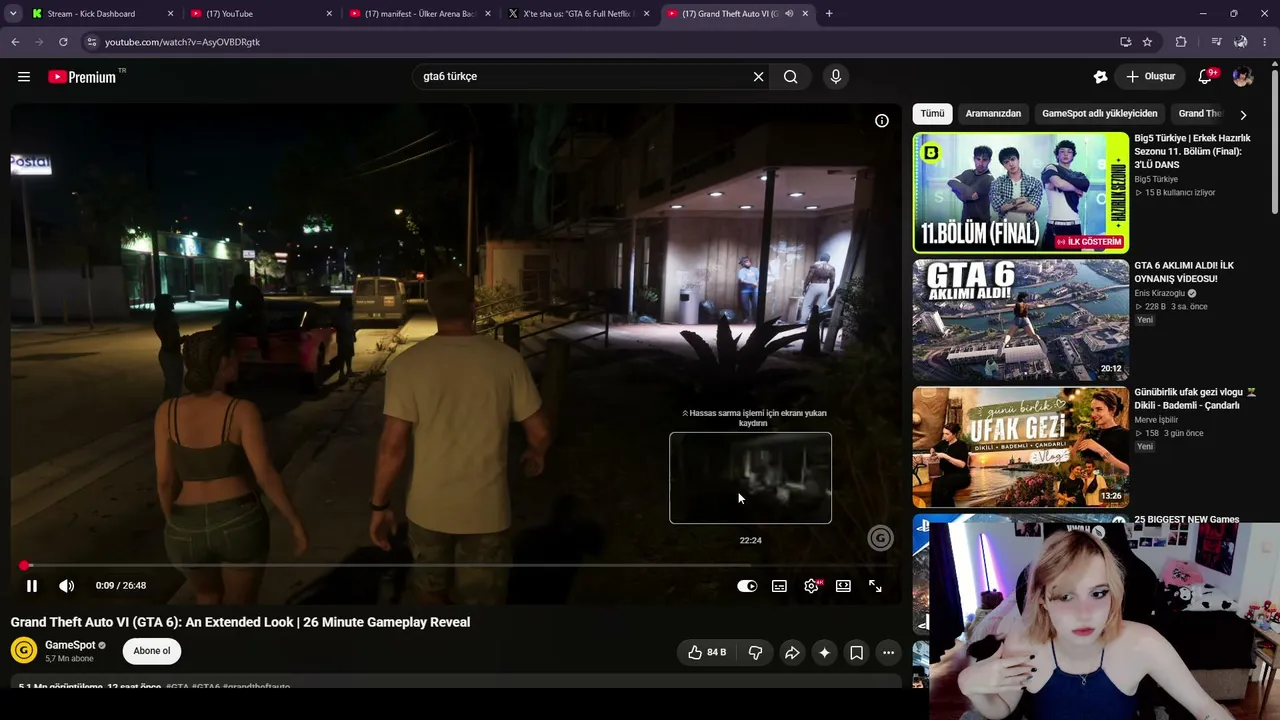Open the browser media control button
The width and height of the screenshot is (1280, 720).
pyautogui.click(x=1216, y=42)
